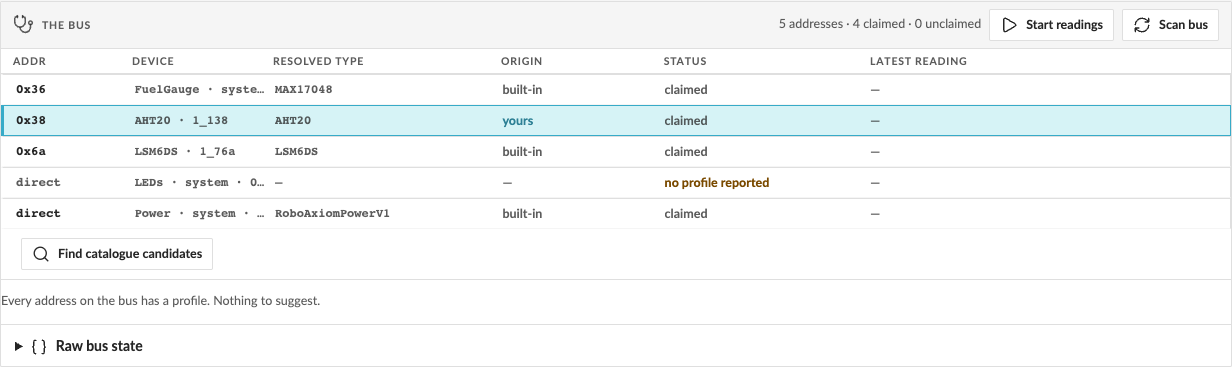Click the MAX17048 resolved type
Screen dimensions: 1232x367
pos(303,90)
